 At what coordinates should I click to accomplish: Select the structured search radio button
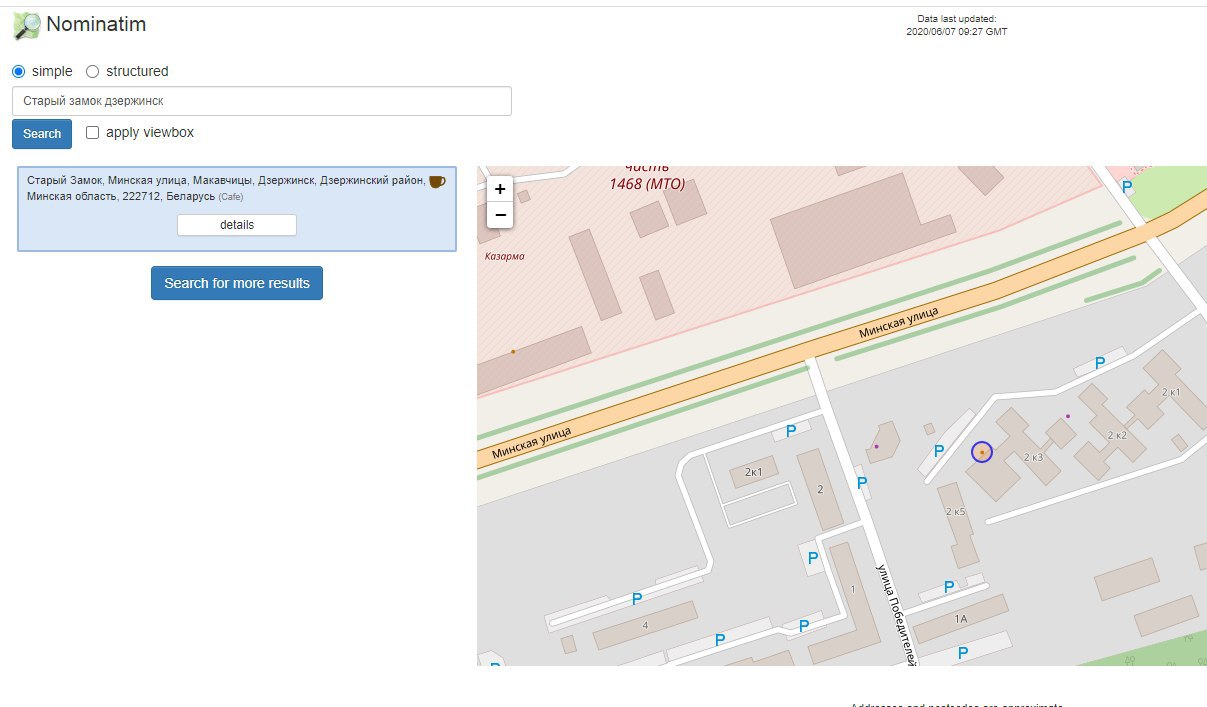tap(92, 71)
